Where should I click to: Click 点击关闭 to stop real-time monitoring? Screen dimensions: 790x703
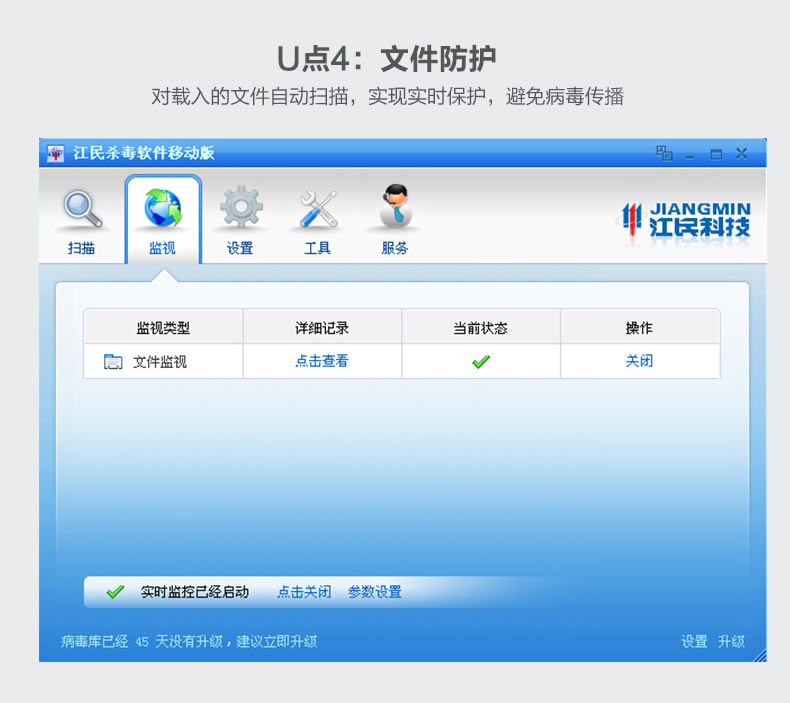click(x=304, y=592)
